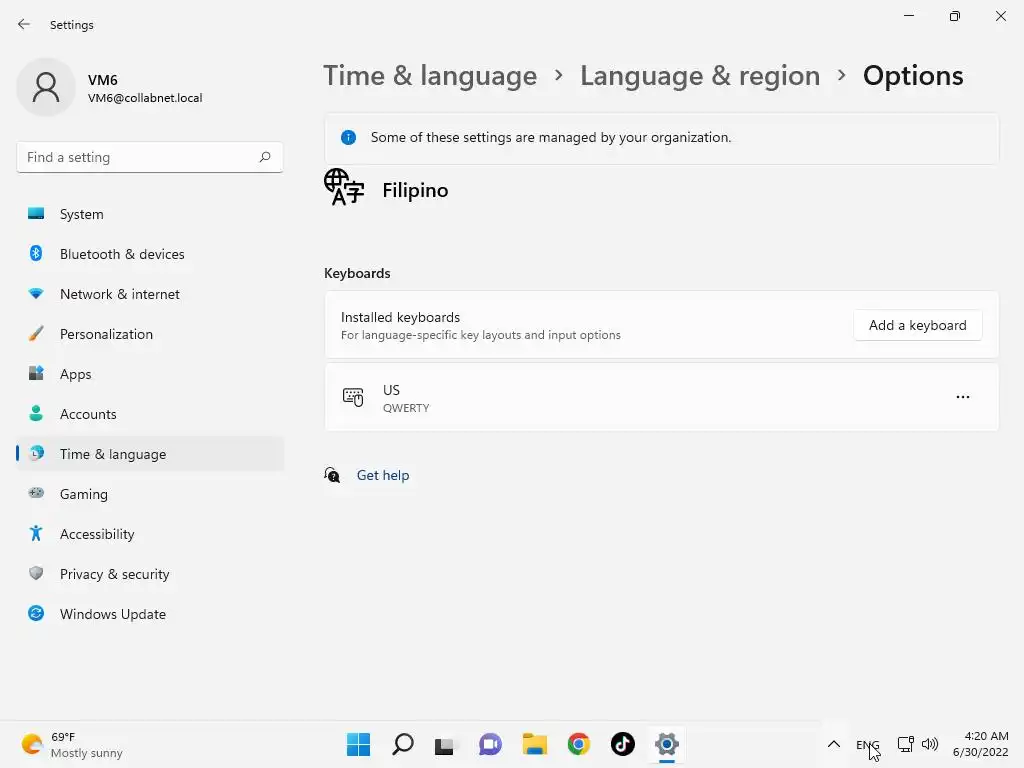
Task: Open the Start menu on taskbar
Action: tap(358, 744)
